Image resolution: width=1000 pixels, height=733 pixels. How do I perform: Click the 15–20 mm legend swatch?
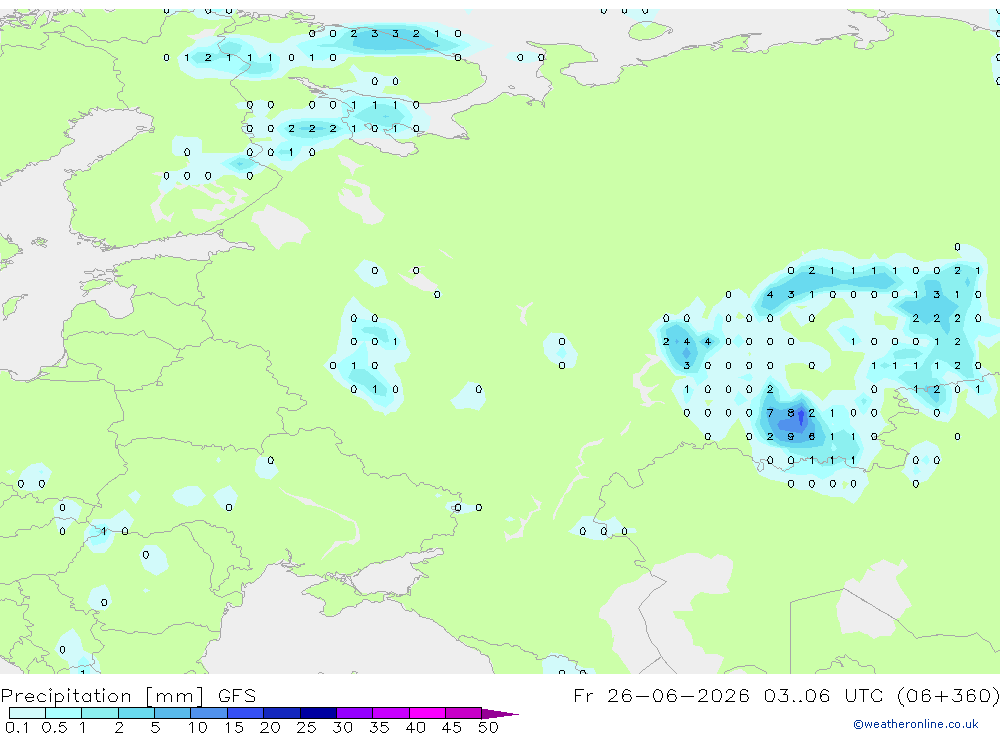(x=245, y=713)
